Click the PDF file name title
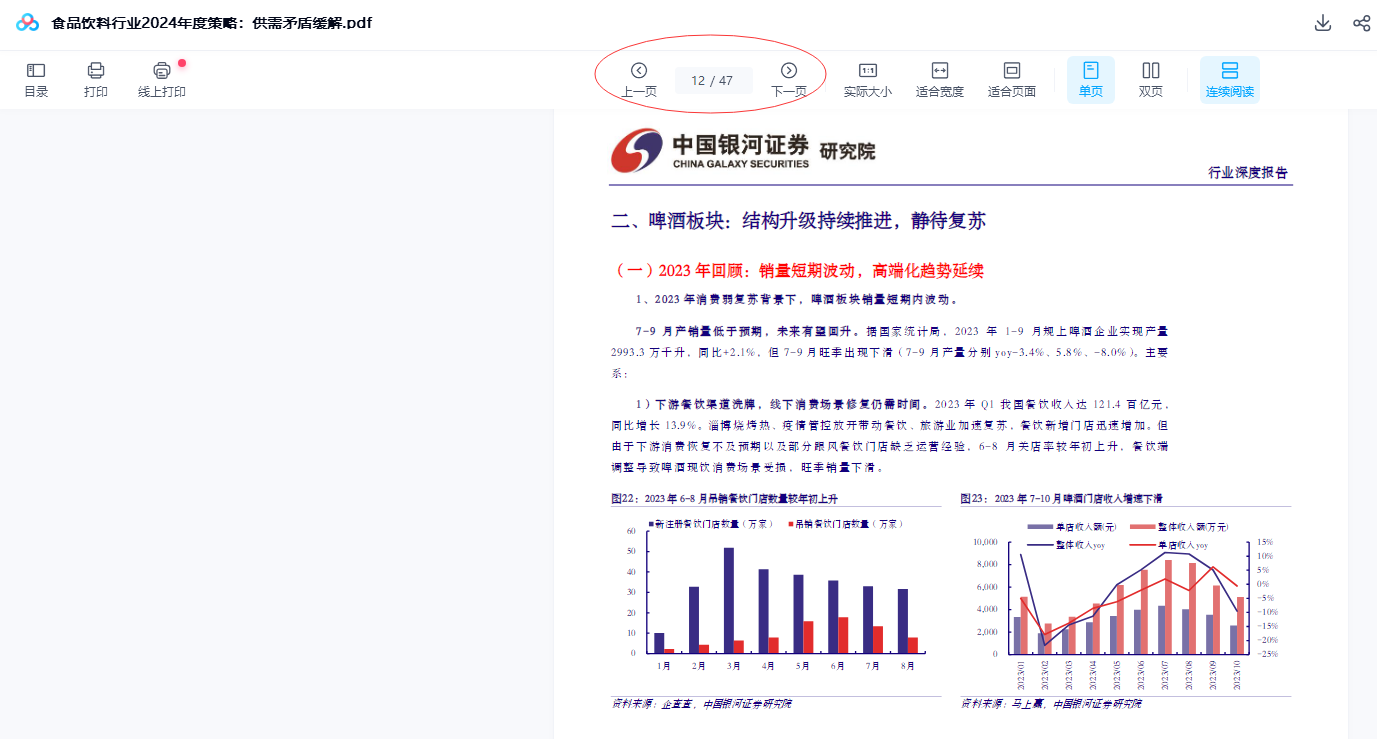Screen dimensions: 1377x739 212,23
